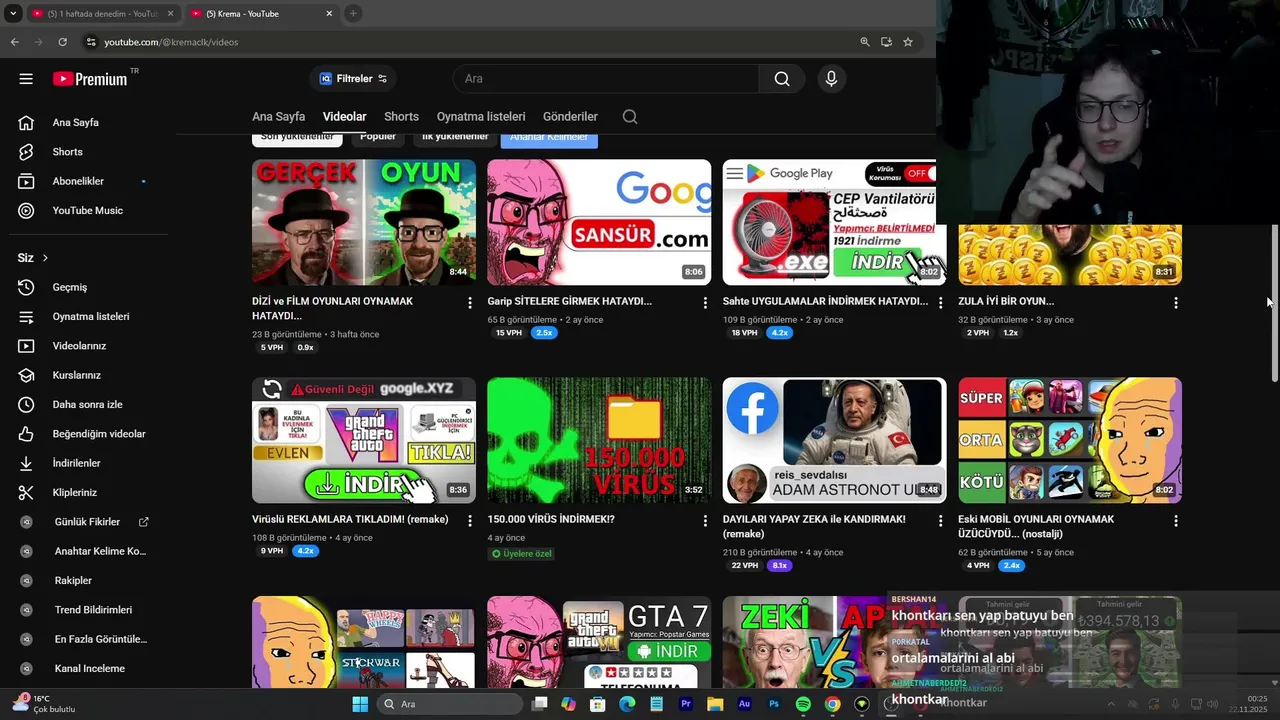
Task: Select the Videolar channel tab
Action: [344, 117]
